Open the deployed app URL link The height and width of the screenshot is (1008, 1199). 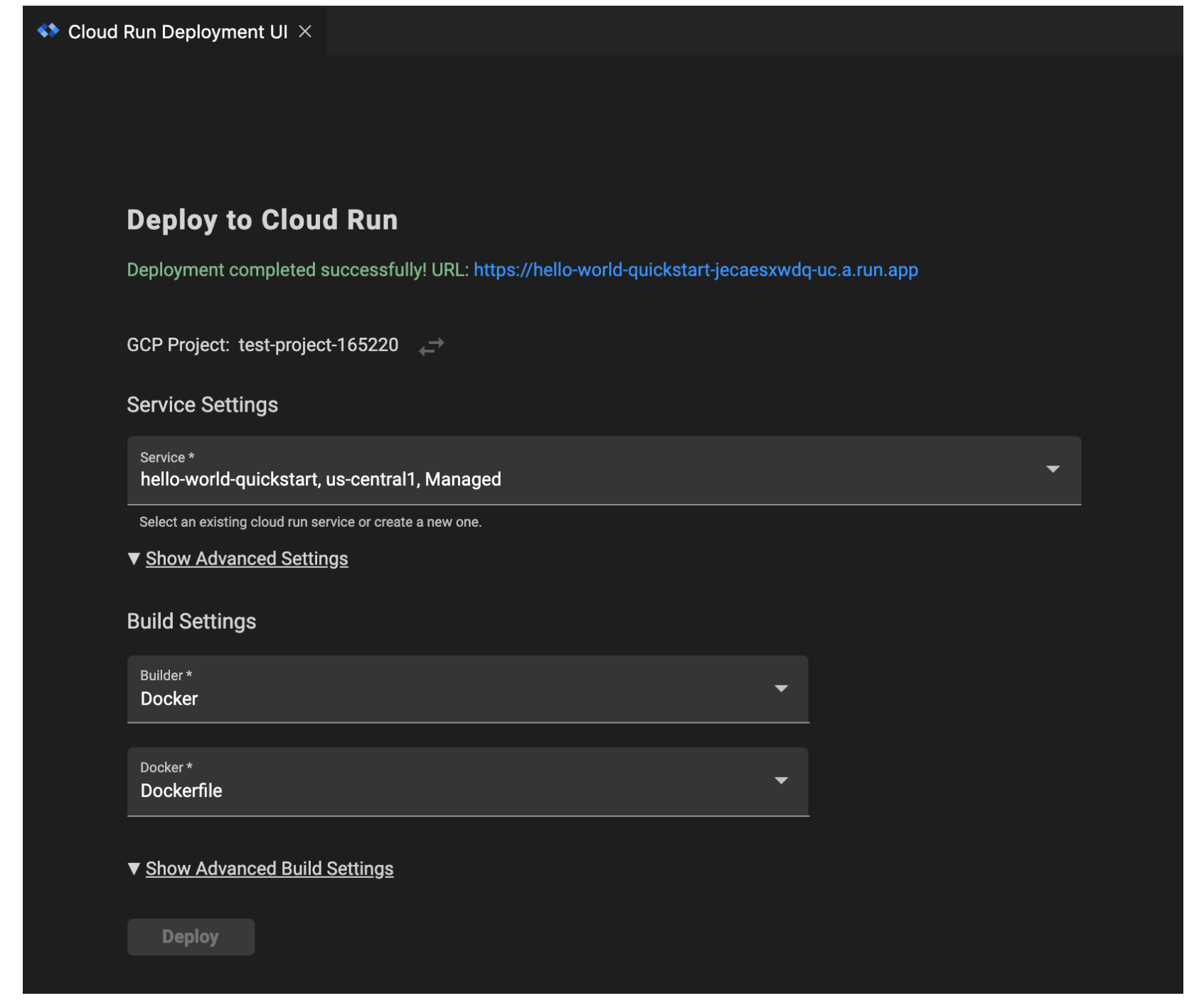pyautogui.click(x=696, y=270)
